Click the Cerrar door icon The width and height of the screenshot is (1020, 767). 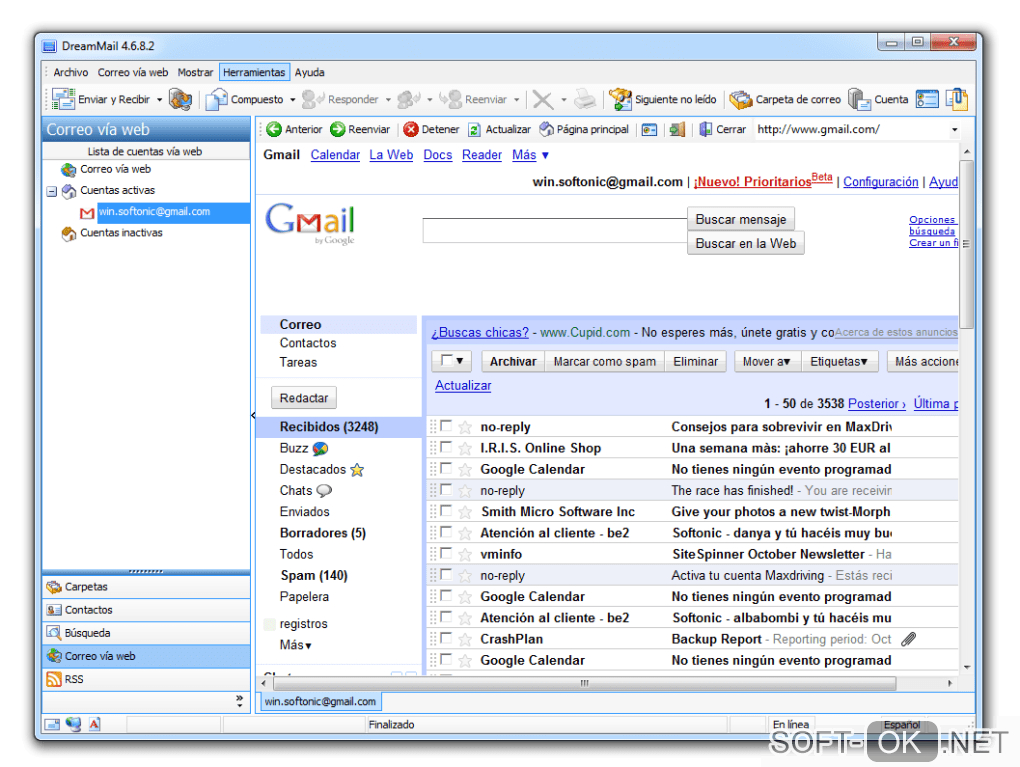(x=706, y=129)
